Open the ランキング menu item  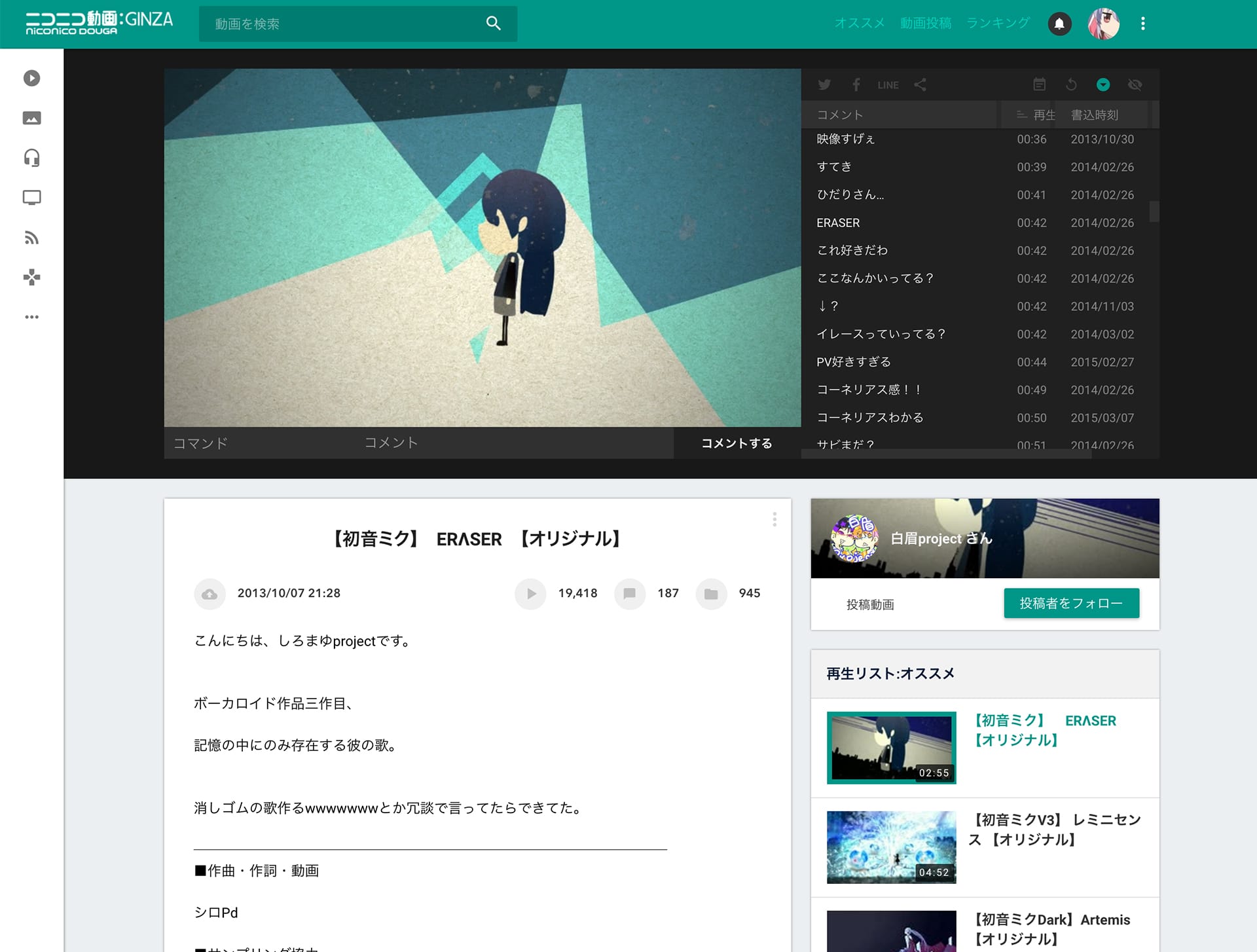tap(996, 24)
